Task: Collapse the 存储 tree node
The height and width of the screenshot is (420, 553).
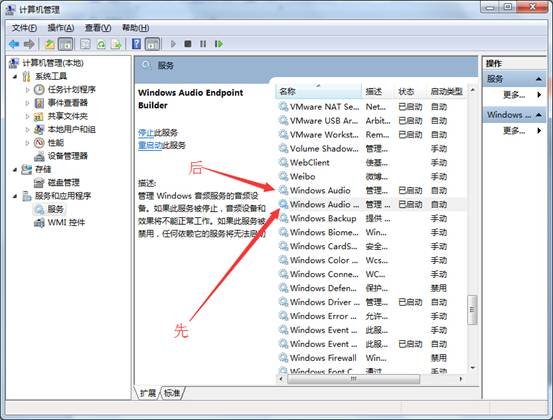Action: [15, 169]
